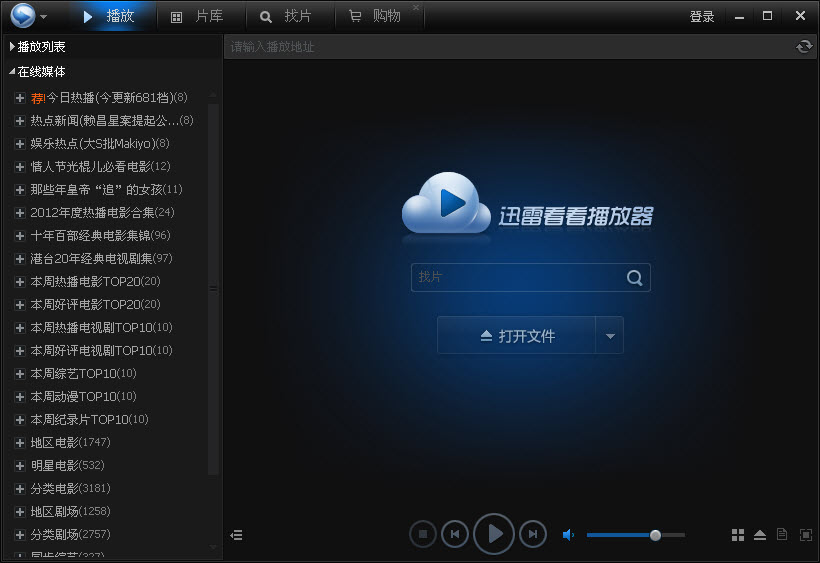Viewport: 820px width, 563px height.
Task: Toggle fullscreen mode icon
Action: click(806, 535)
